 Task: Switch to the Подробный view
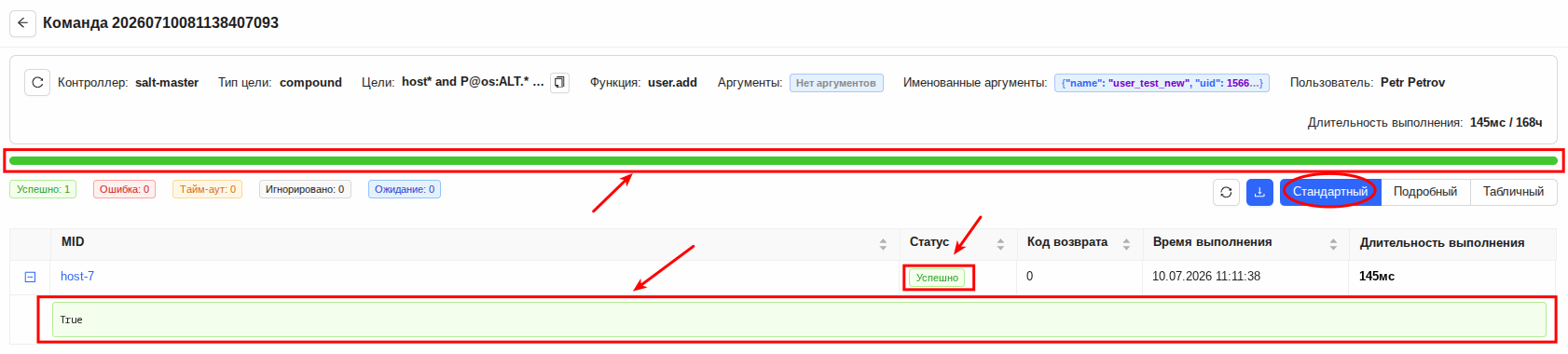tap(1425, 192)
